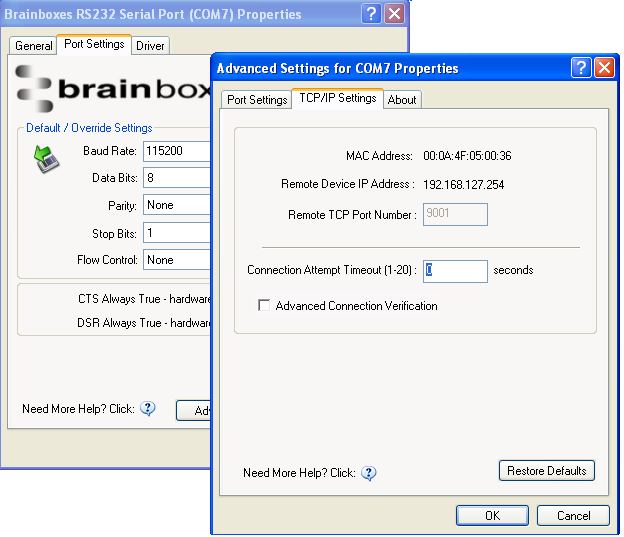This screenshot has height=537, width=624.
Task: Click the MAC address value 00:0A:4F:05:00:36
Action: point(467,156)
